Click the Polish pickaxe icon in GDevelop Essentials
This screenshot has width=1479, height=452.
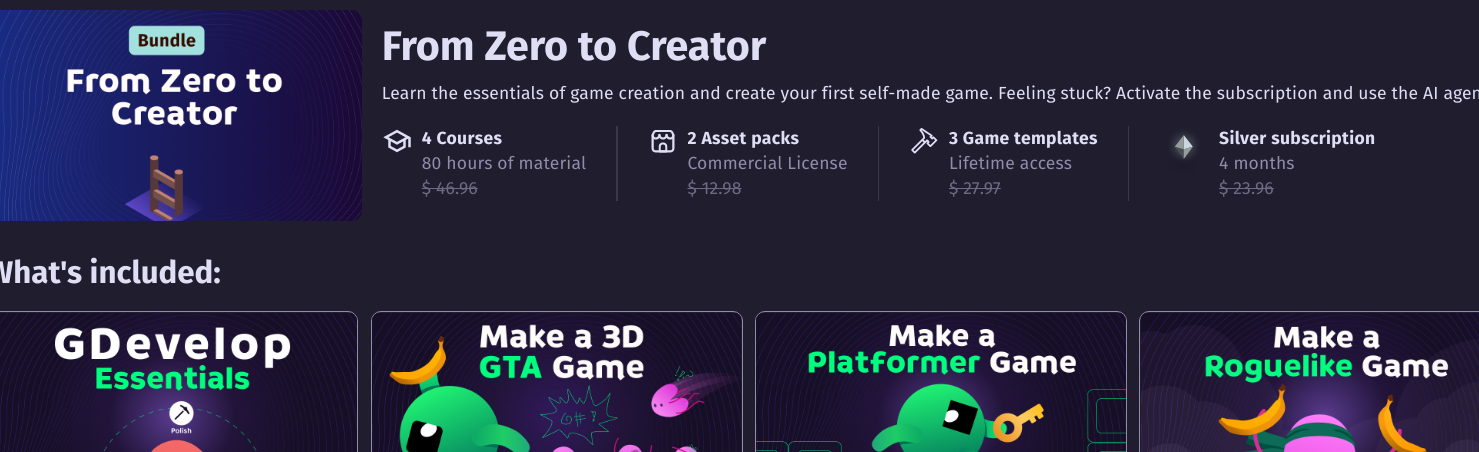coord(181,412)
